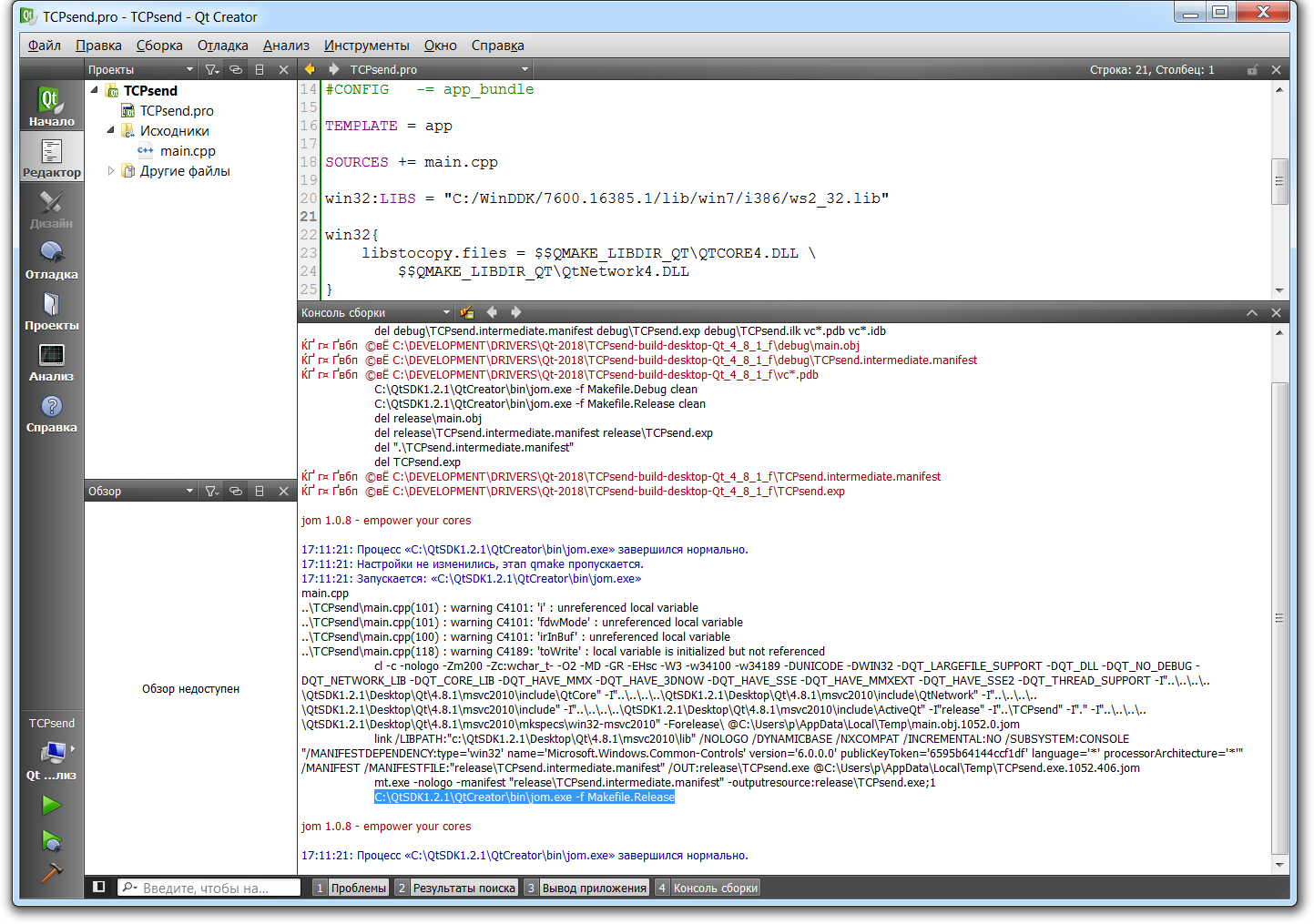Click warning C4101 'fdwMode' line
The image size is (1314, 924).
tap(522, 623)
